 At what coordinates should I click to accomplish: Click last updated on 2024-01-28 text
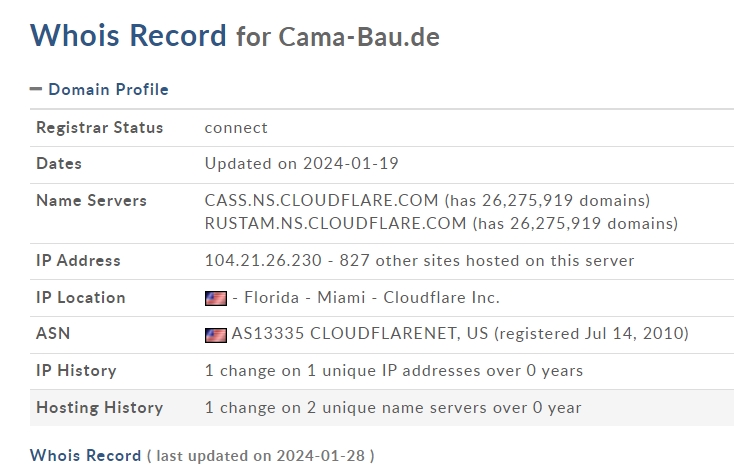[x=261, y=456]
